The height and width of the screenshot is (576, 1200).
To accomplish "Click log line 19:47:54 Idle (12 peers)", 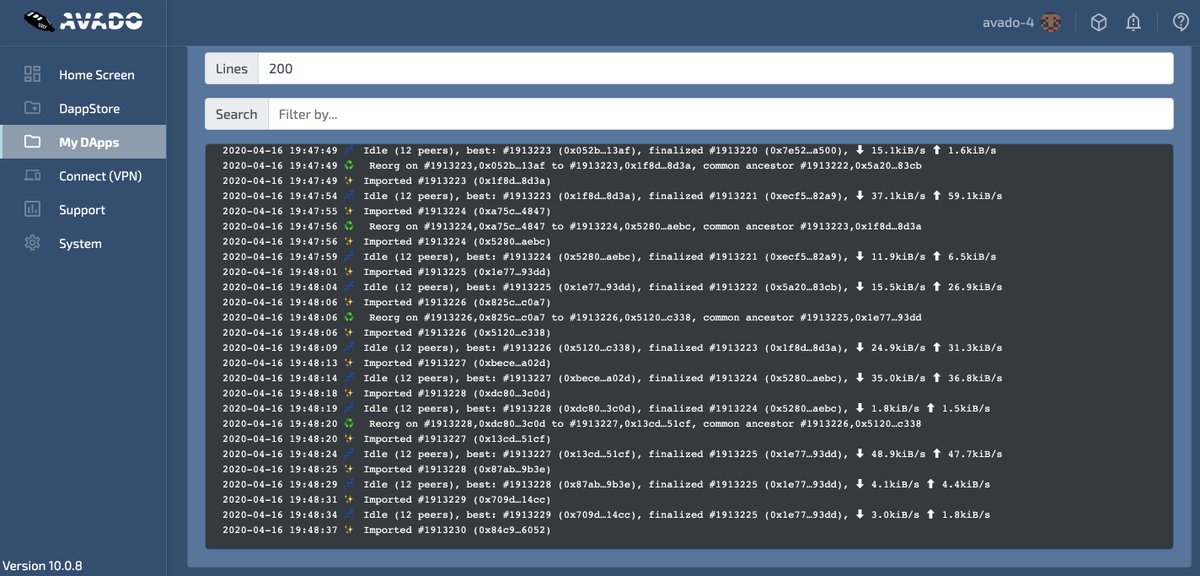I will 612,196.
